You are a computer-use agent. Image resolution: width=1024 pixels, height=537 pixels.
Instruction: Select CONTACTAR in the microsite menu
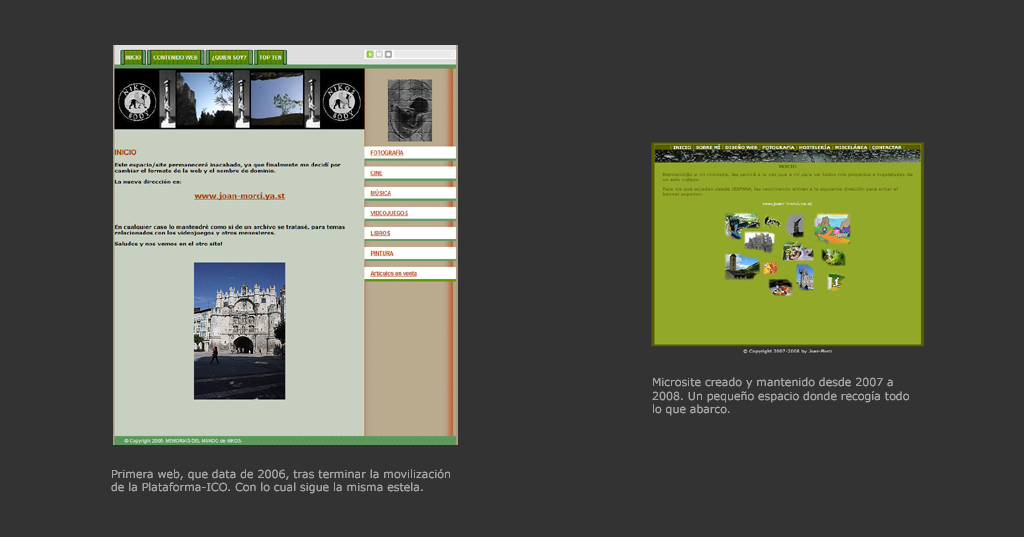tap(886, 147)
